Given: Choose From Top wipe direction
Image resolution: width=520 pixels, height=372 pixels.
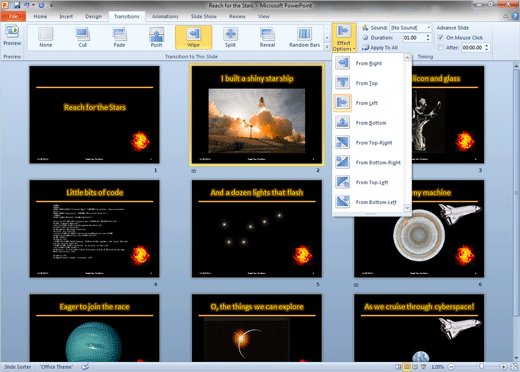Looking at the screenshot, I should click(x=368, y=83).
